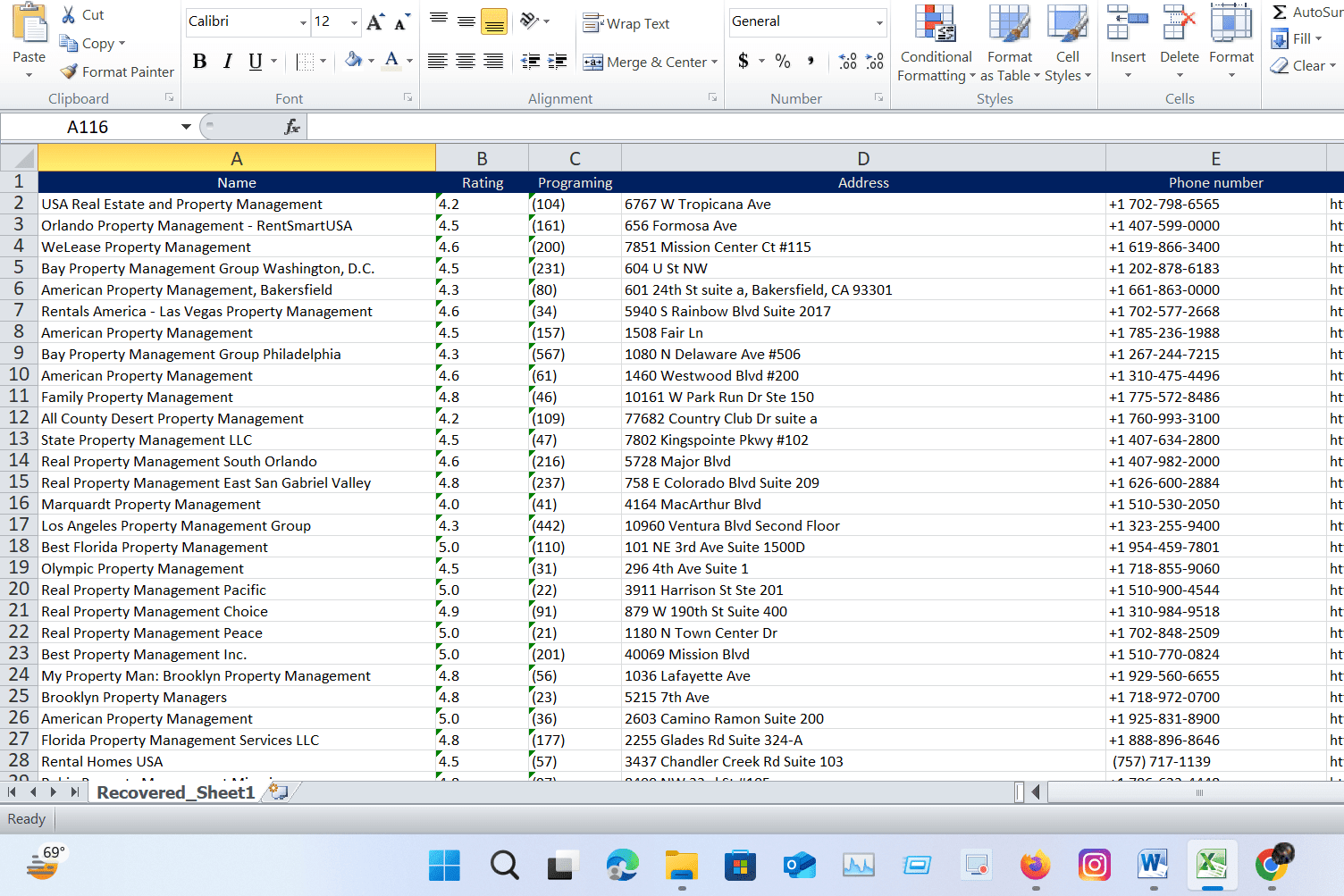Image resolution: width=1344 pixels, height=896 pixels.
Task: Click Increase Decimal icon
Action: (848, 61)
